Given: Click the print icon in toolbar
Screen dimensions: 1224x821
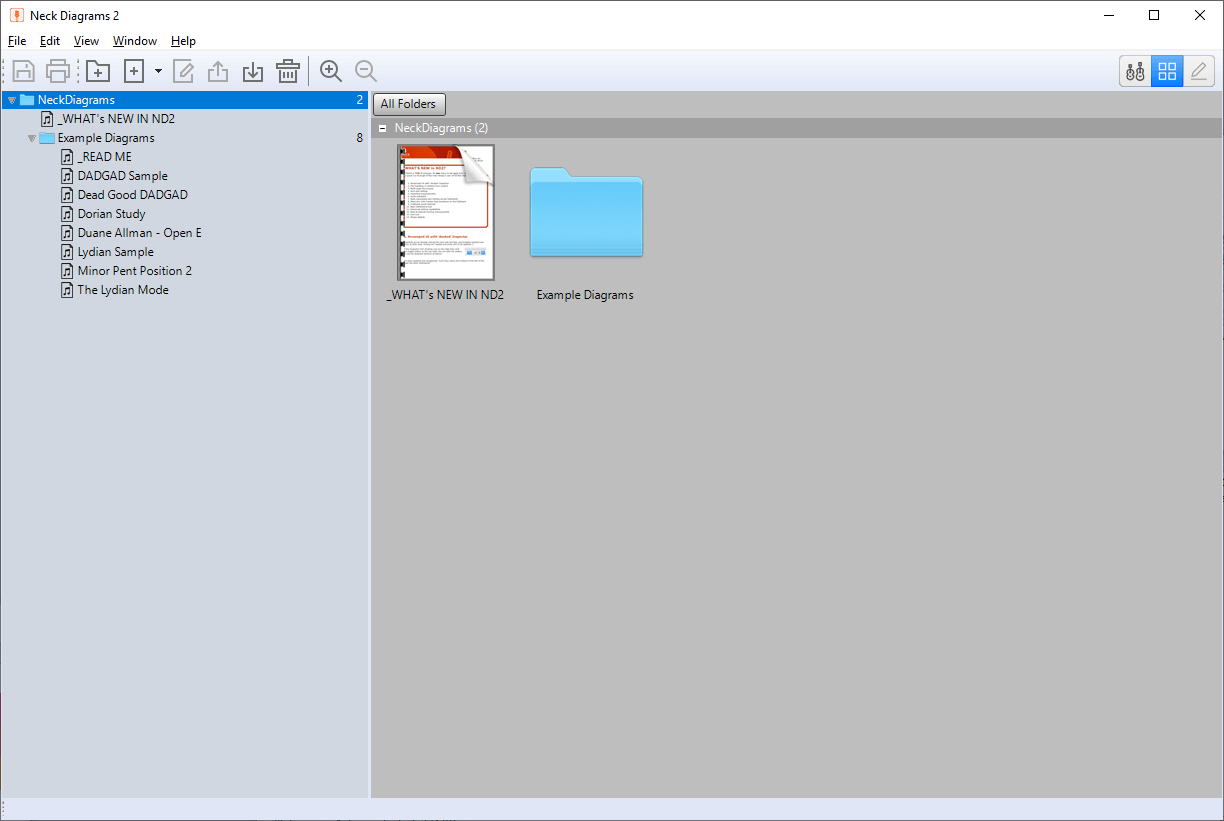Looking at the screenshot, I should (58, 71).
